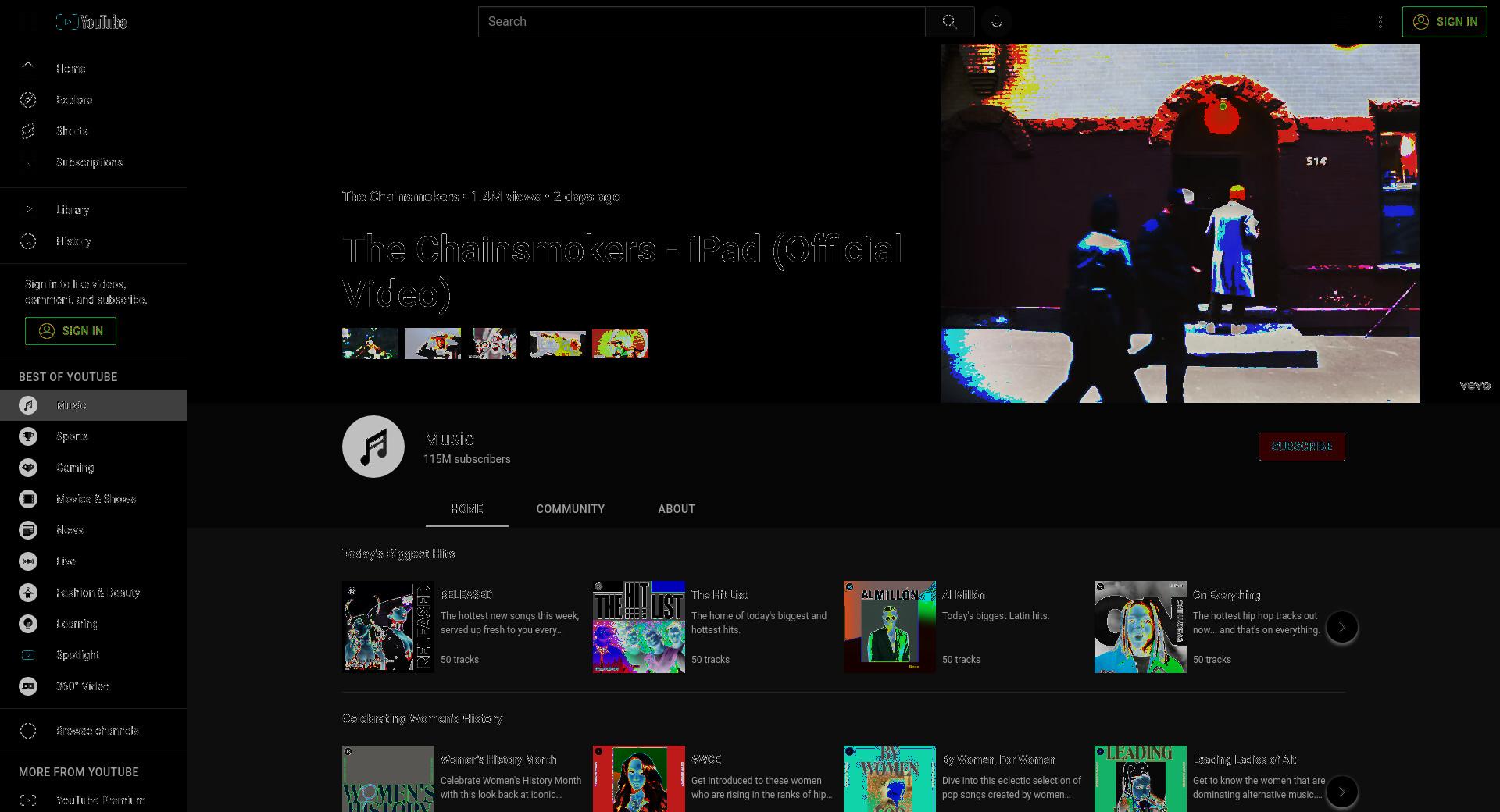Screen dimensions: 1500x812
Task: Open Shorts in the sidebar
Action: [x=94, y=131]
